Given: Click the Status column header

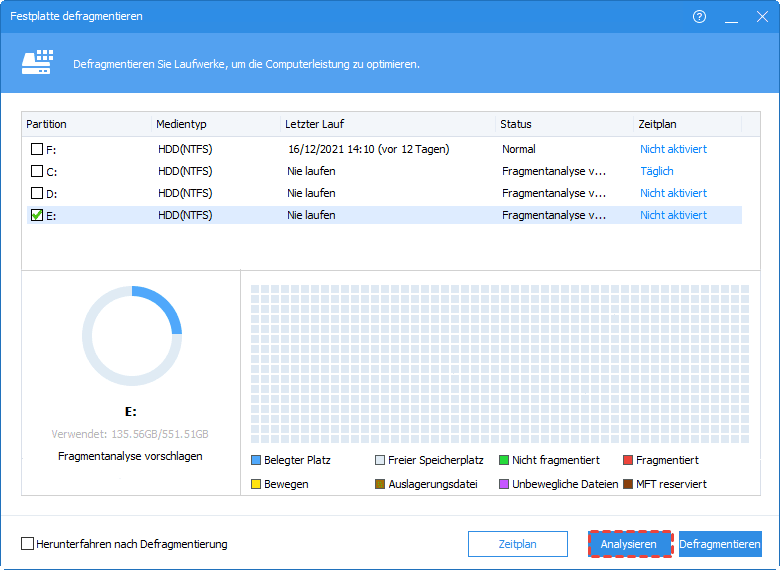Looking at the screenshot, I should (x=516, y=124).
